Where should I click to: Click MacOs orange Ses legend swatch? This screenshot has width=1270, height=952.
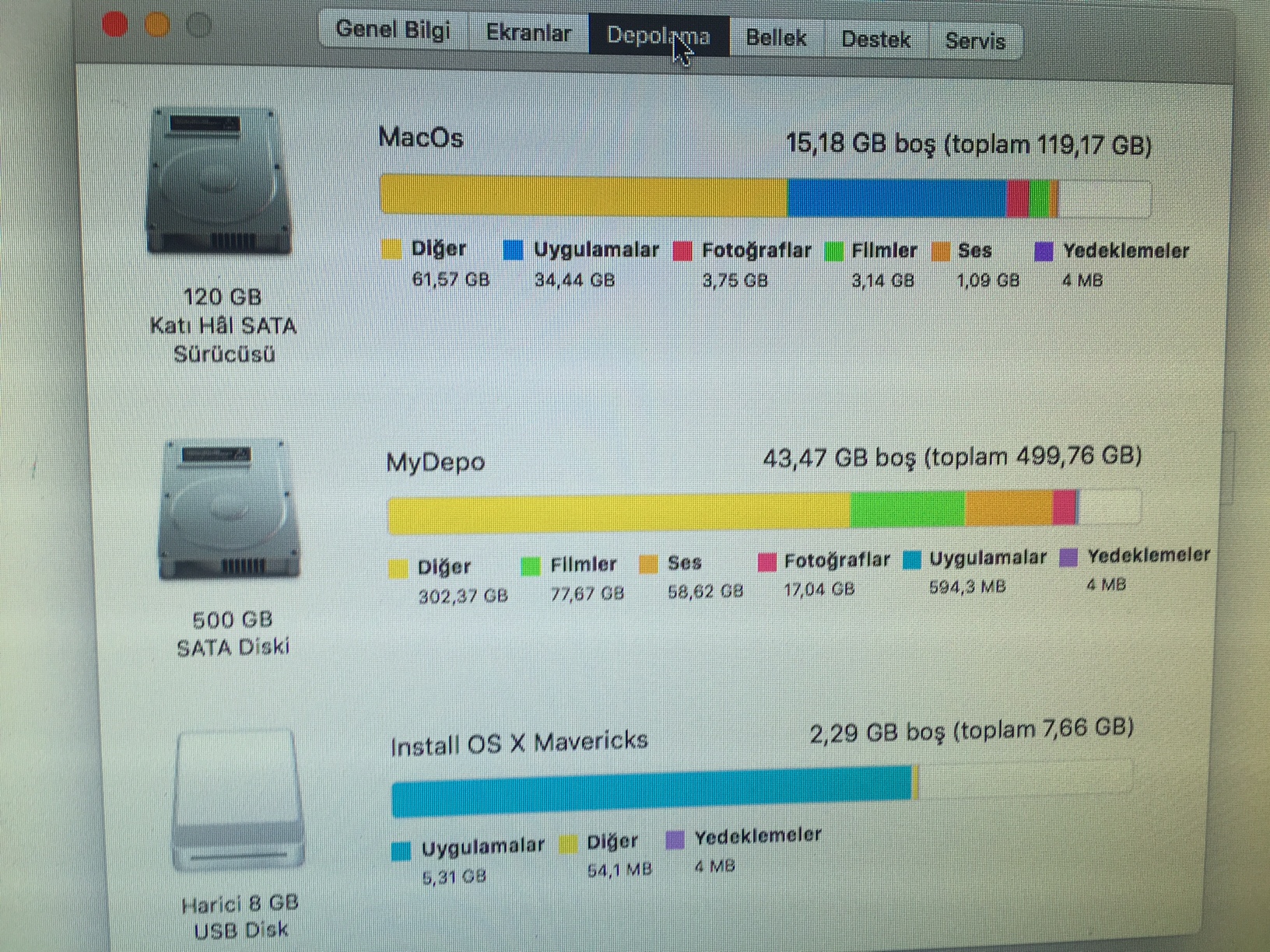(941, 251)
